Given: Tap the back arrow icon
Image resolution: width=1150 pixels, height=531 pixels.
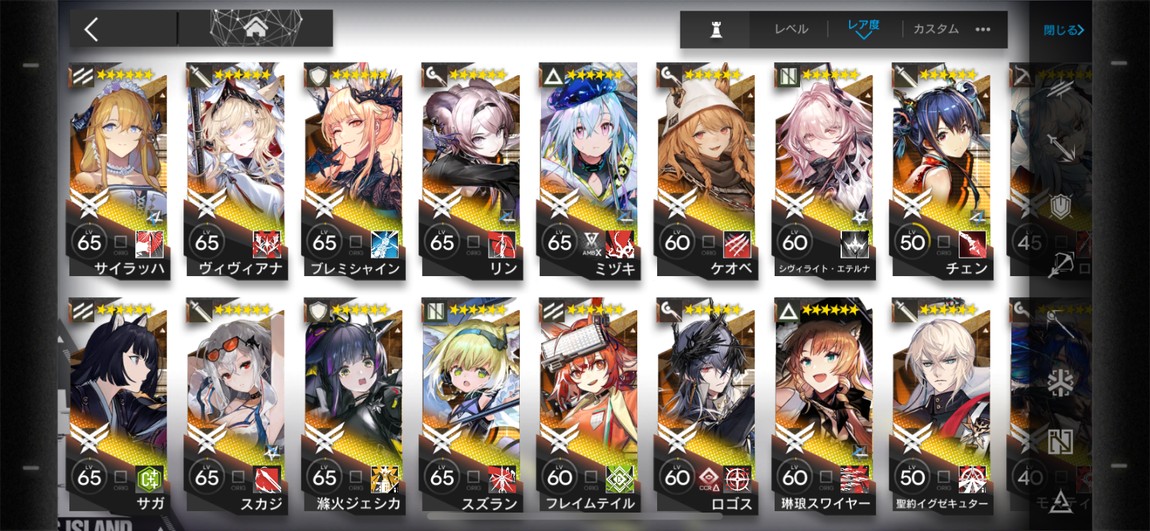Looking at the screenshot, I should (91, 30).
